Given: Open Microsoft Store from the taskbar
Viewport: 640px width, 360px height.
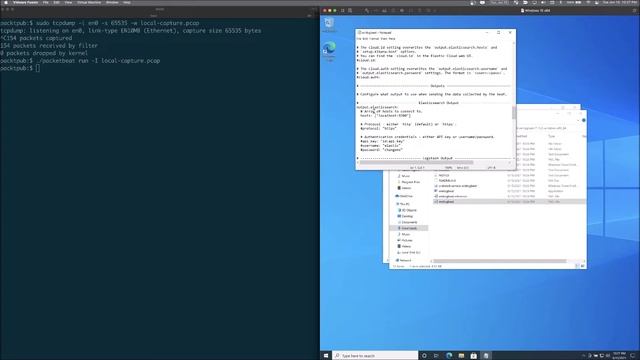Looking at the screenshot, I should tap(473, 356).
